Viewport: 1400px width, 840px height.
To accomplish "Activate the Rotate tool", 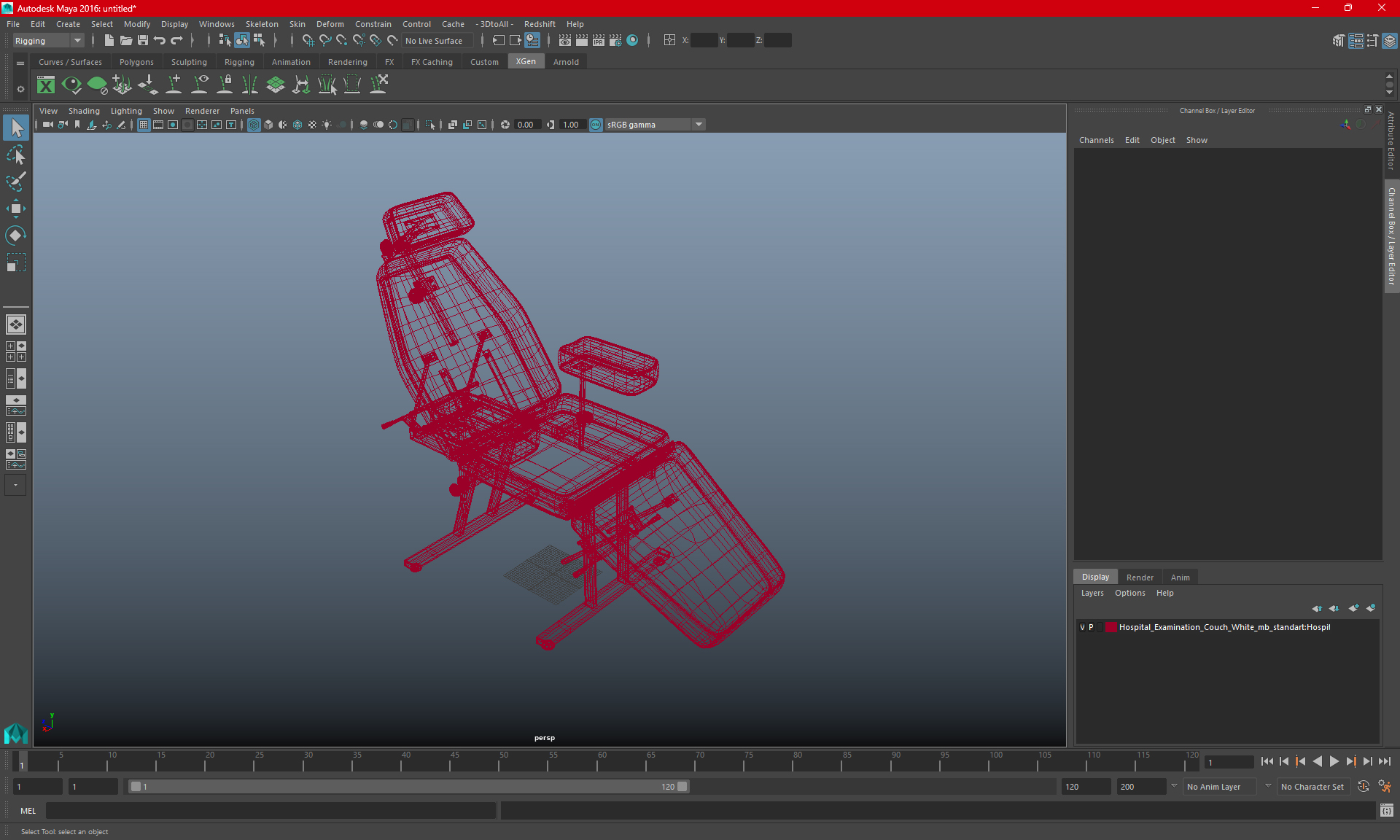I will (x=16, y=235).
